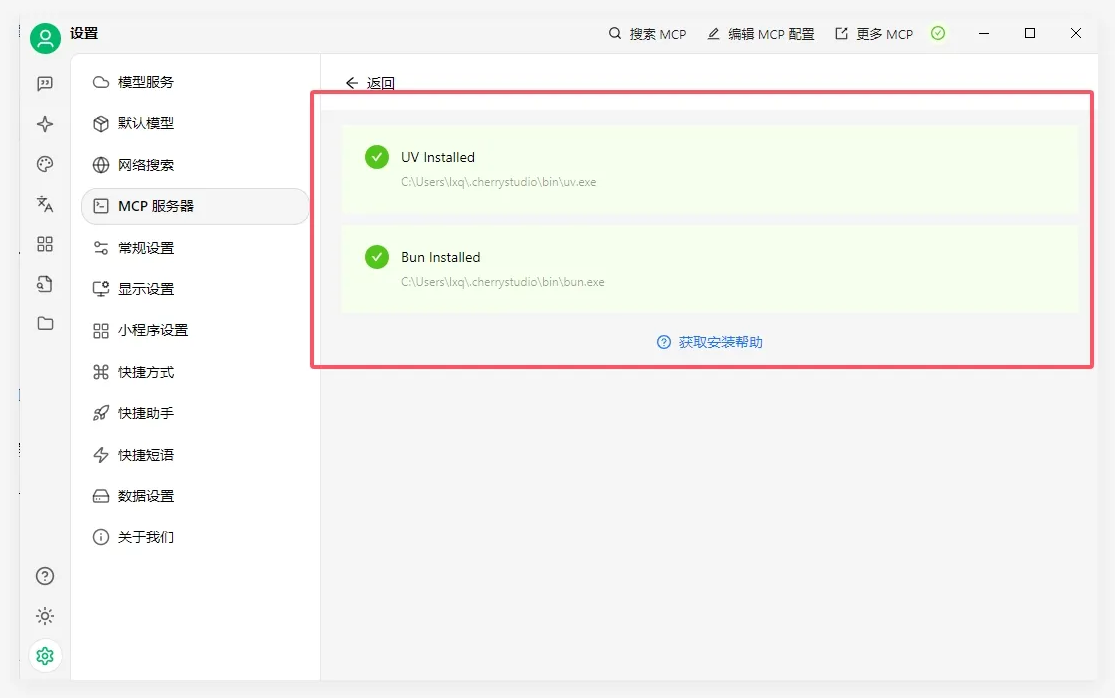1115x698 pixels.
Task: Open the user avatar profile
Action: [45, 39]
